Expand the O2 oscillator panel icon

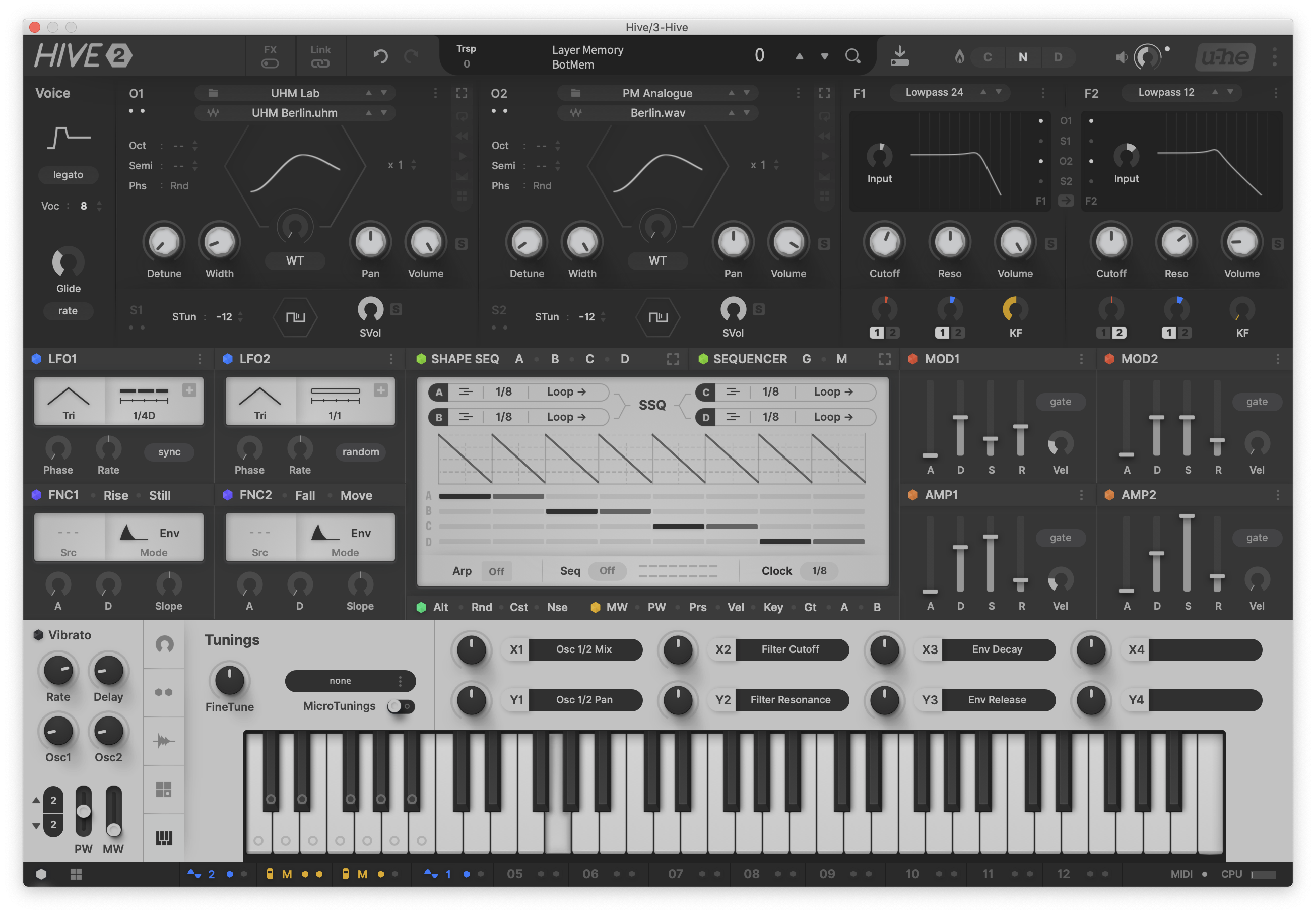pyautogui.click(x=824, y=93)
